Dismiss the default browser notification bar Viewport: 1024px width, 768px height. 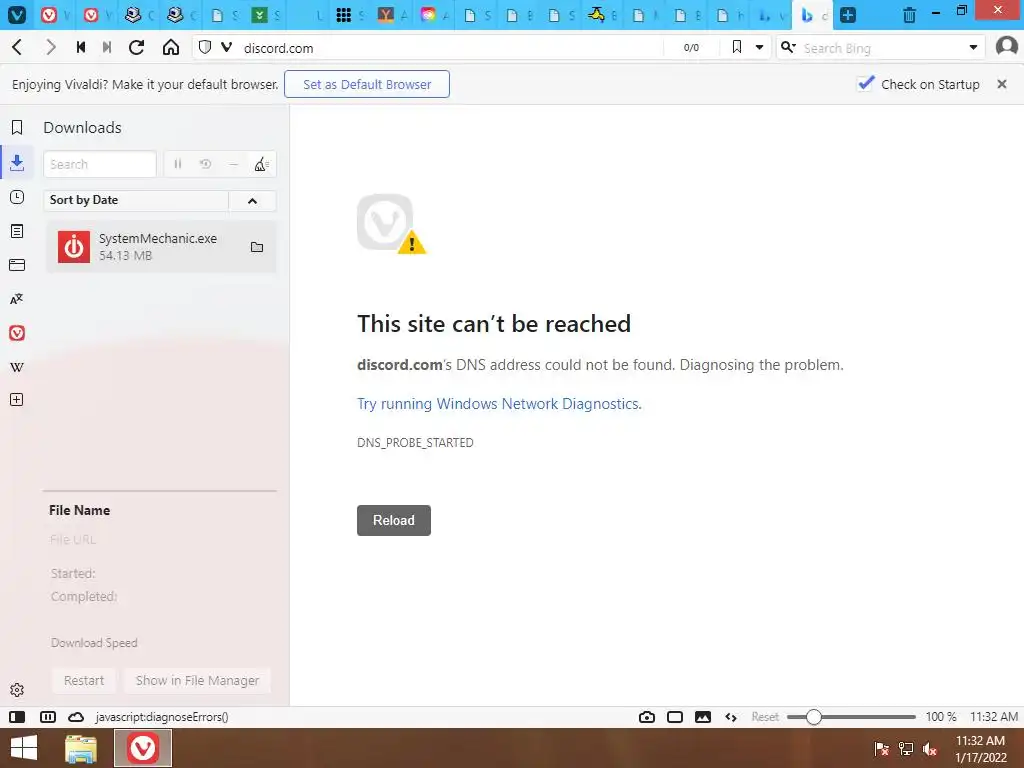[x=1002, y=84]
